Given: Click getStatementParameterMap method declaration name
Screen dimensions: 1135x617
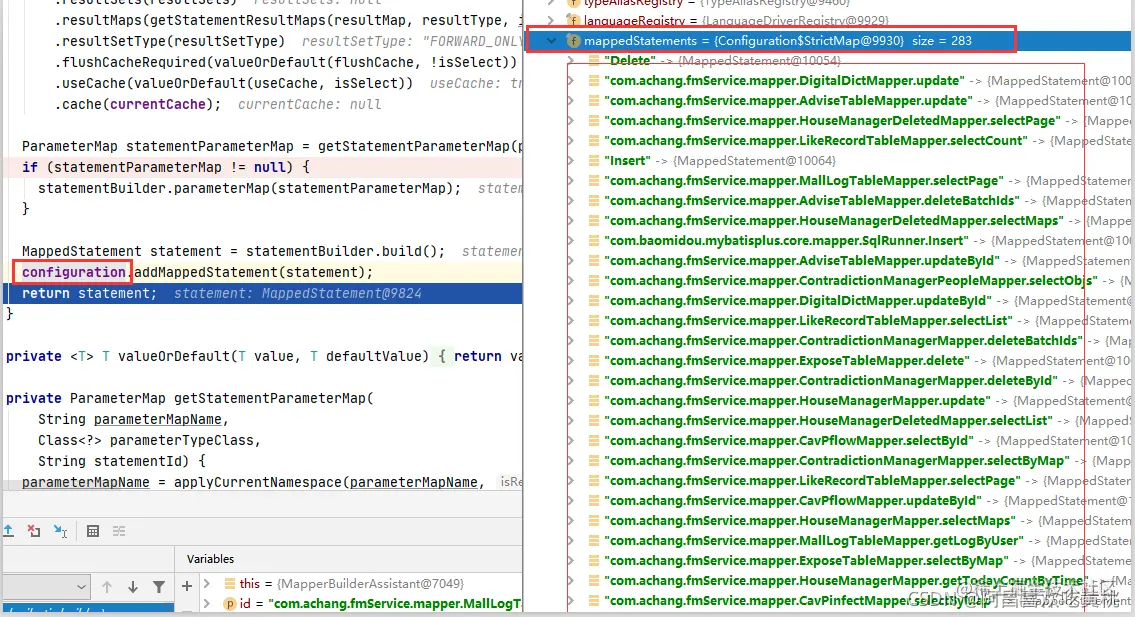Looking at the screenshot, I should click(x=270, y=398).
